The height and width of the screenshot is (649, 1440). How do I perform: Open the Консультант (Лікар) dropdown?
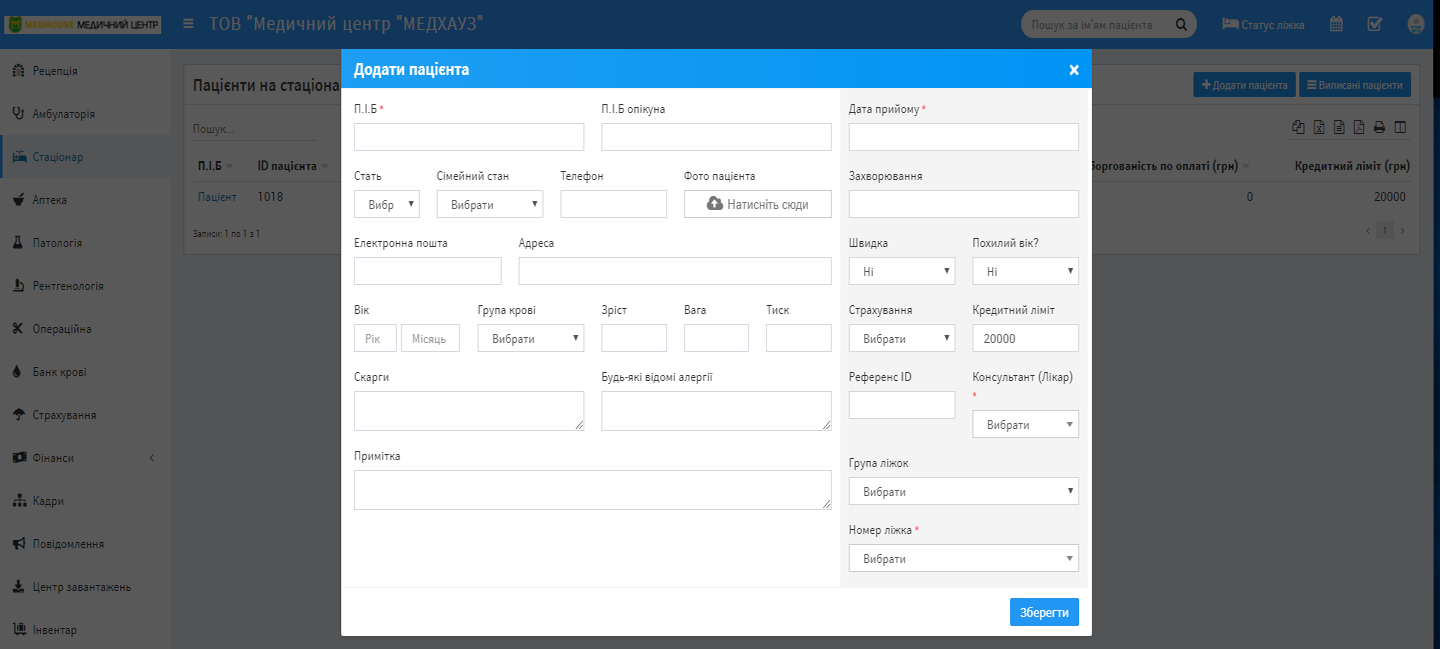1026,424
